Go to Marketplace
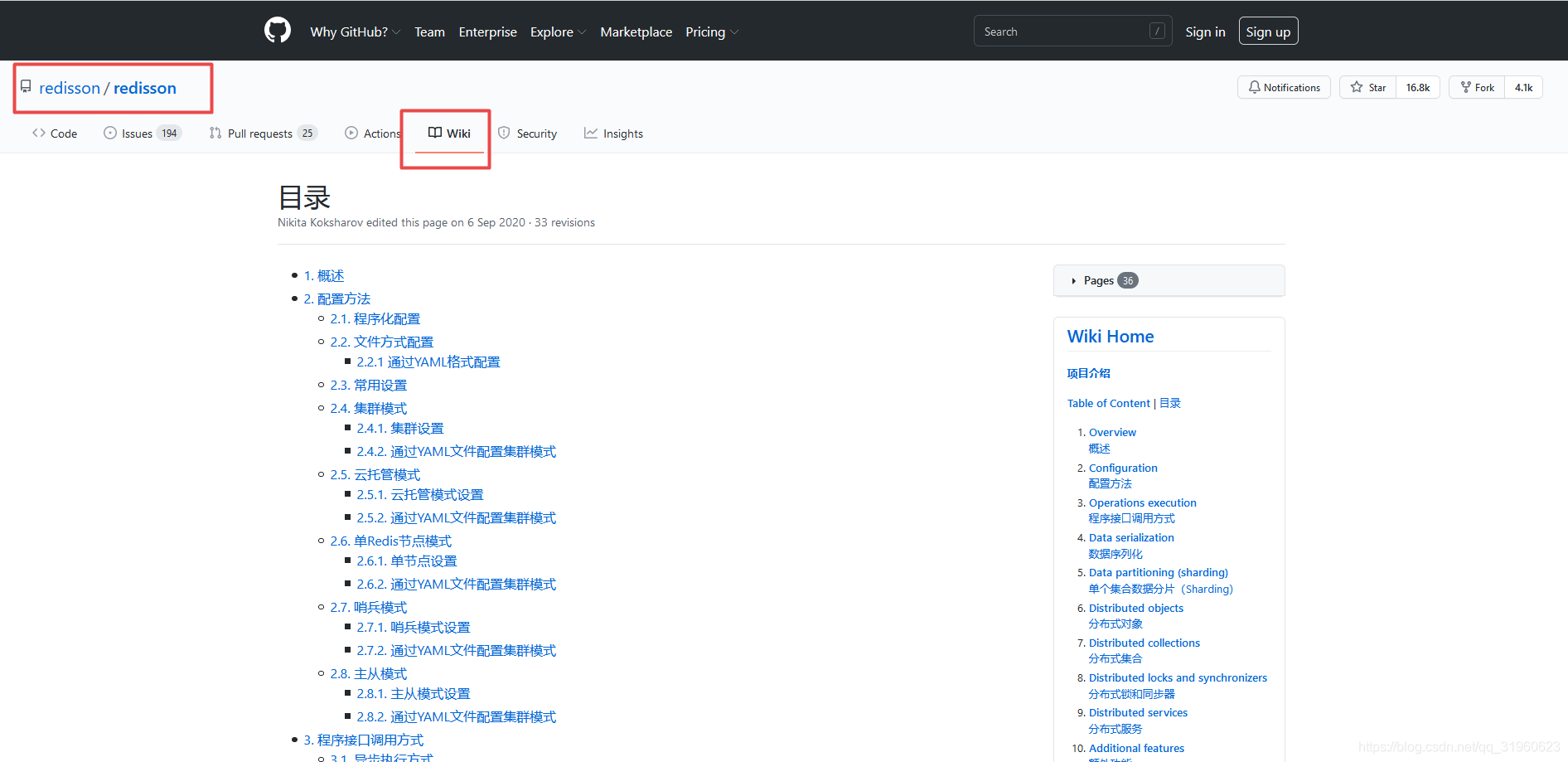Viewport: 1568px width, 762px height. tap(636, 32)
